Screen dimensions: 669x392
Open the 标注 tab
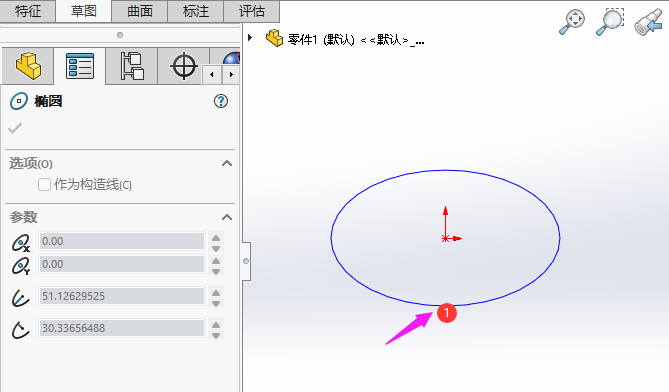click(196, 11)
